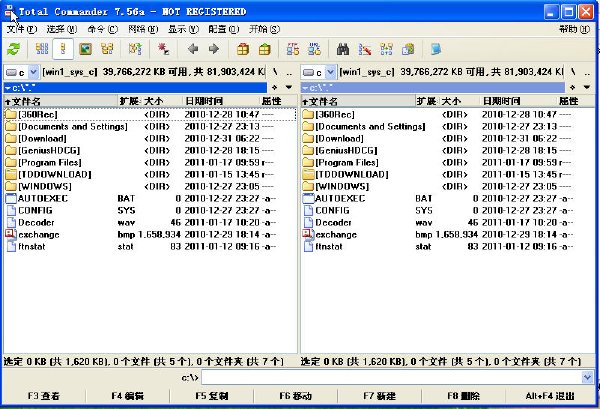Select exchange bmp file in left panel
600x409 pixels.
click(x=150, y=235)
